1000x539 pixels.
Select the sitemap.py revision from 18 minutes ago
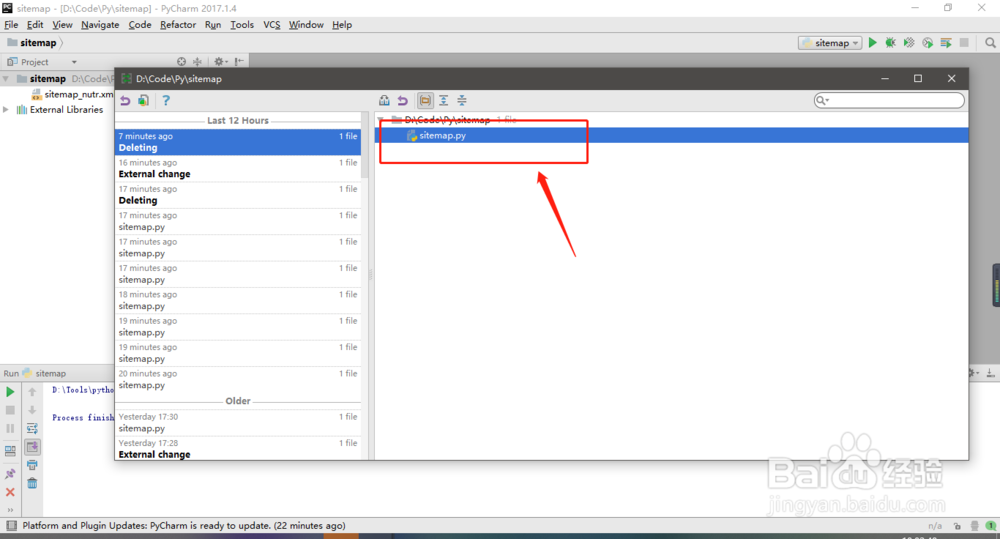click(238, 300)
